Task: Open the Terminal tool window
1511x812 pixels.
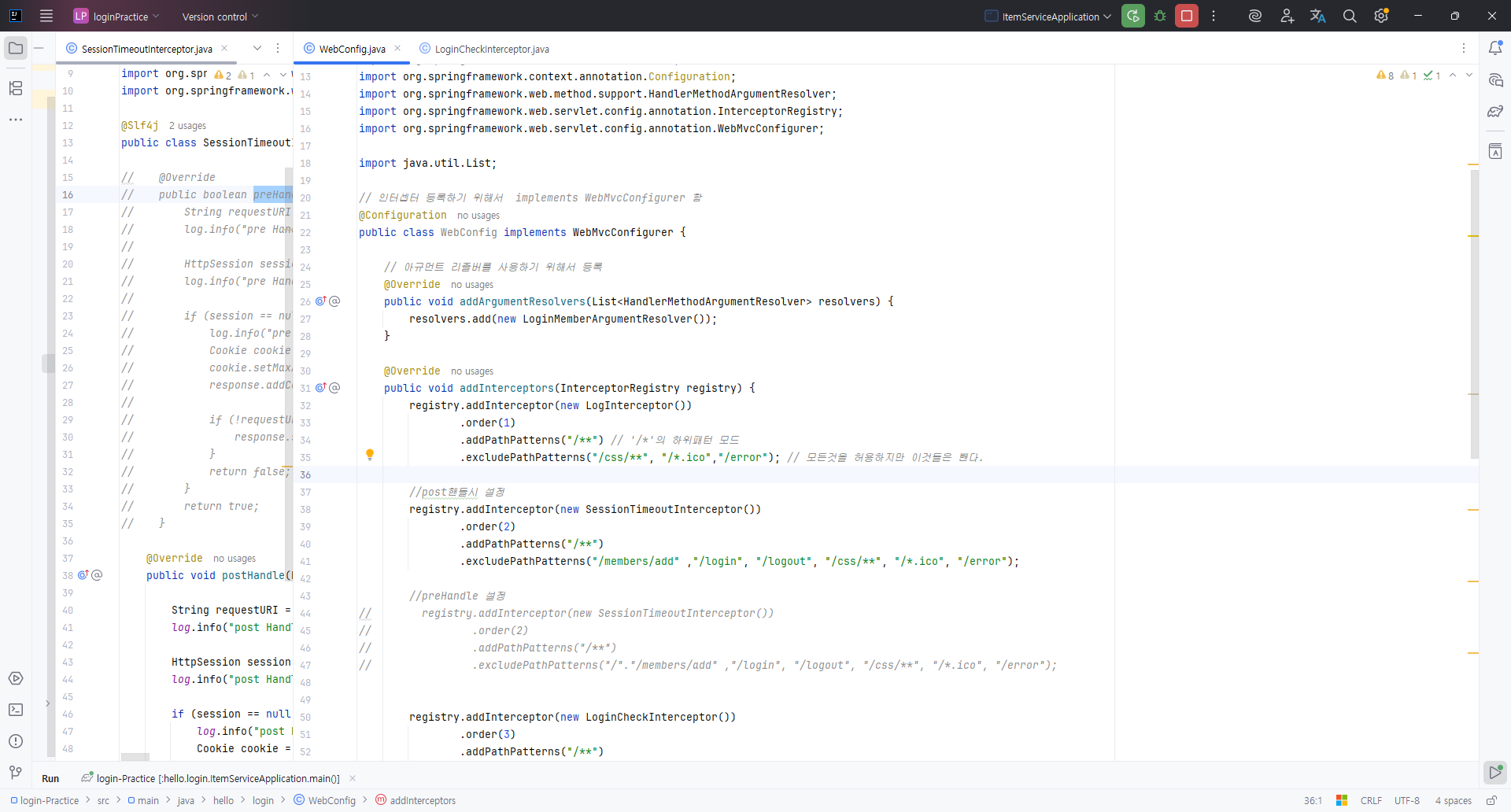Action: point(16,710)
